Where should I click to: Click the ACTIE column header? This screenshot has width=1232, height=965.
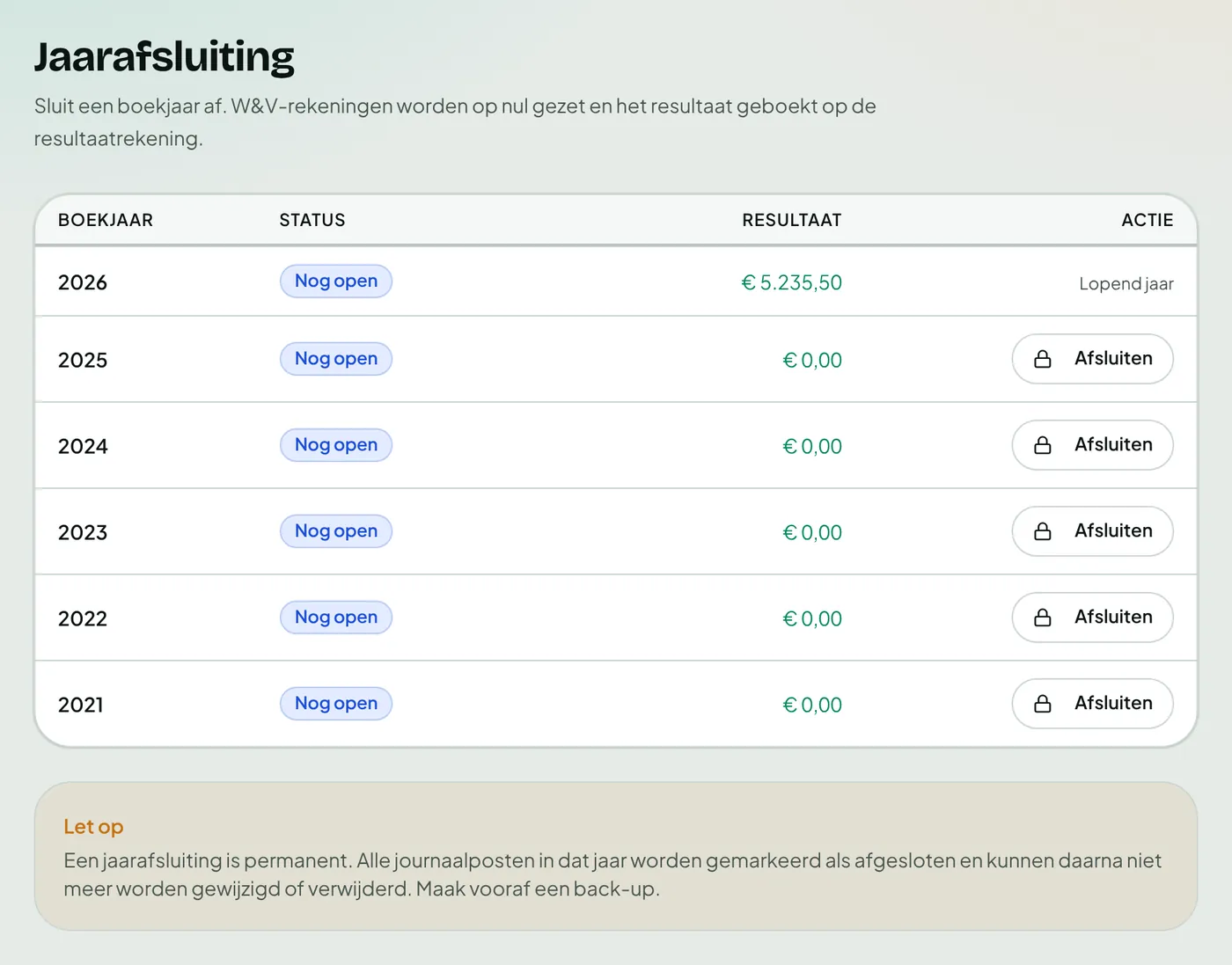pos(1148,220)
